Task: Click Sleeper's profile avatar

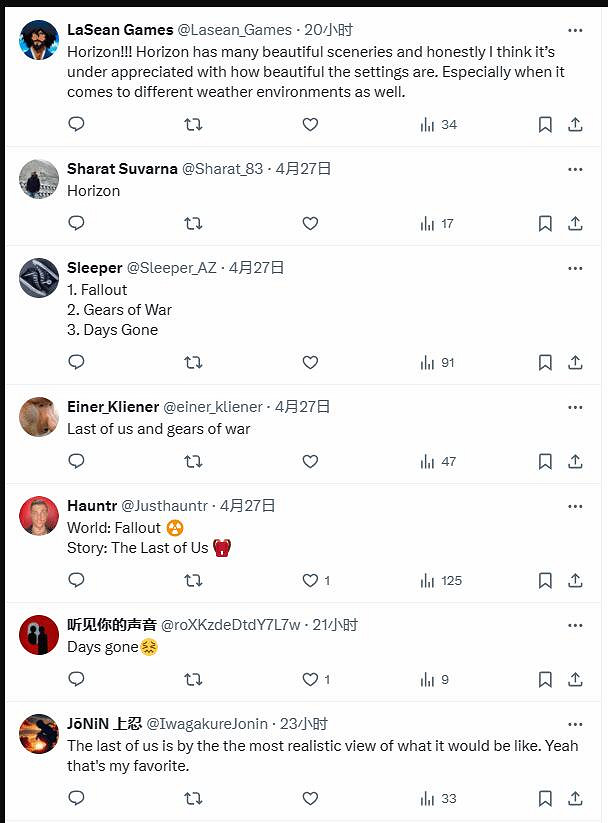Action: point(39,278)
